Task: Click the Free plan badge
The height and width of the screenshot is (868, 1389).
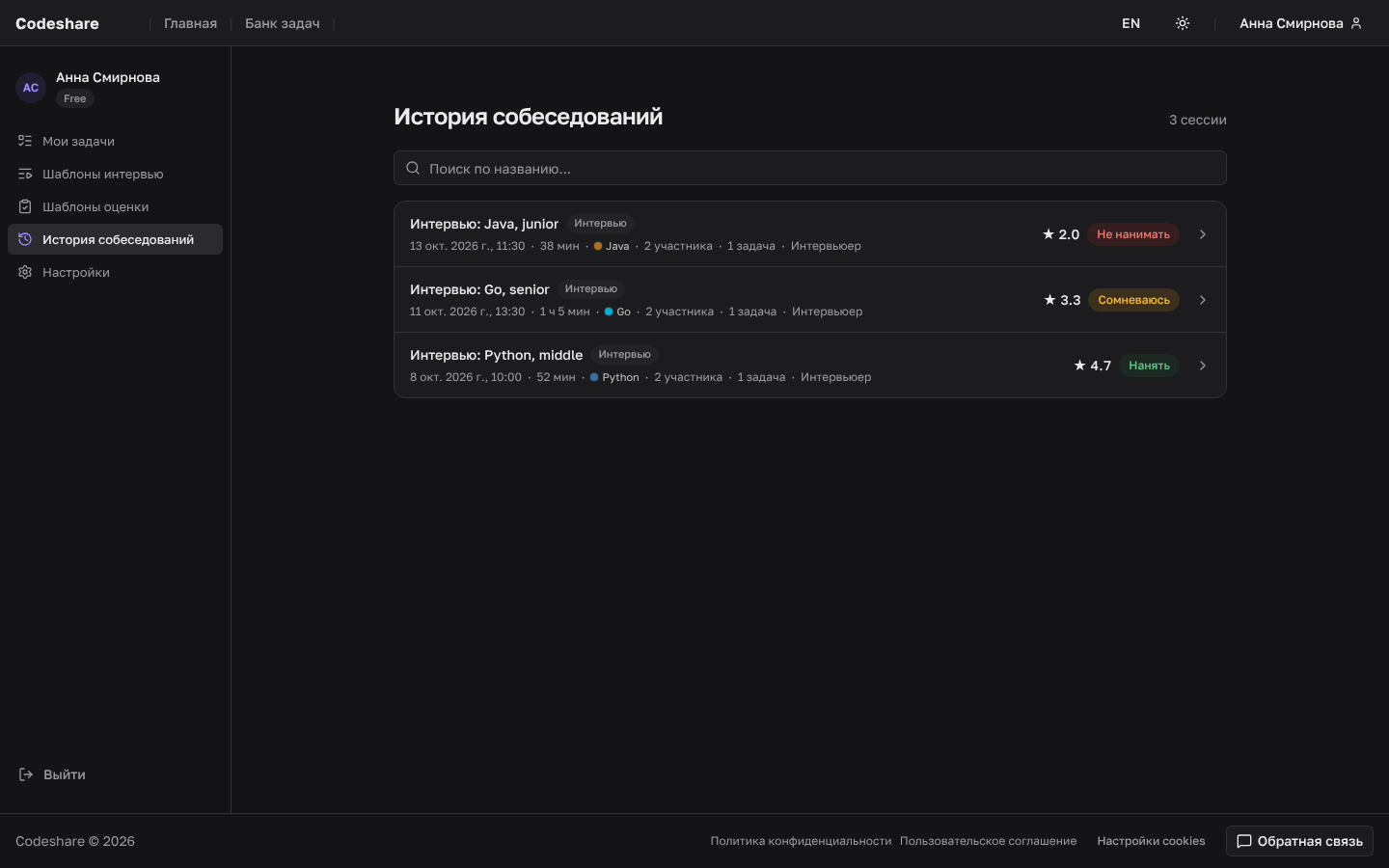Action: [74, 98]
